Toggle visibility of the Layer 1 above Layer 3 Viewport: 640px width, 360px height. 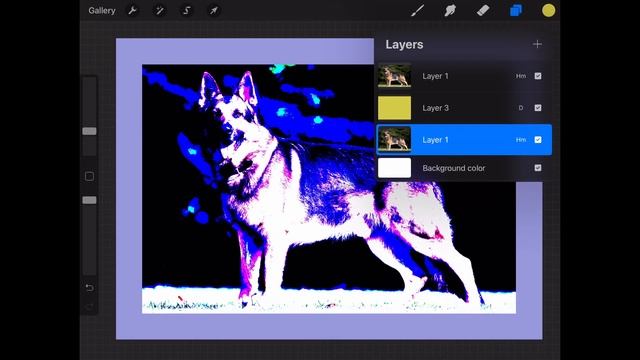538,76
